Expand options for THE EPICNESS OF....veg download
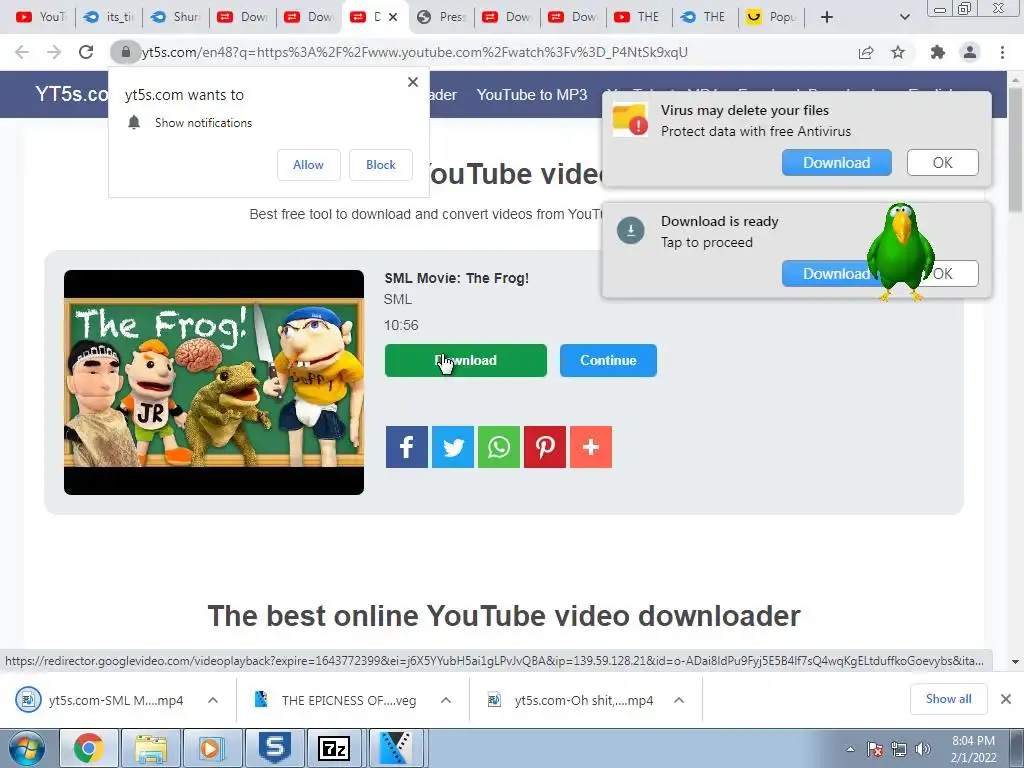 [446, 700]
